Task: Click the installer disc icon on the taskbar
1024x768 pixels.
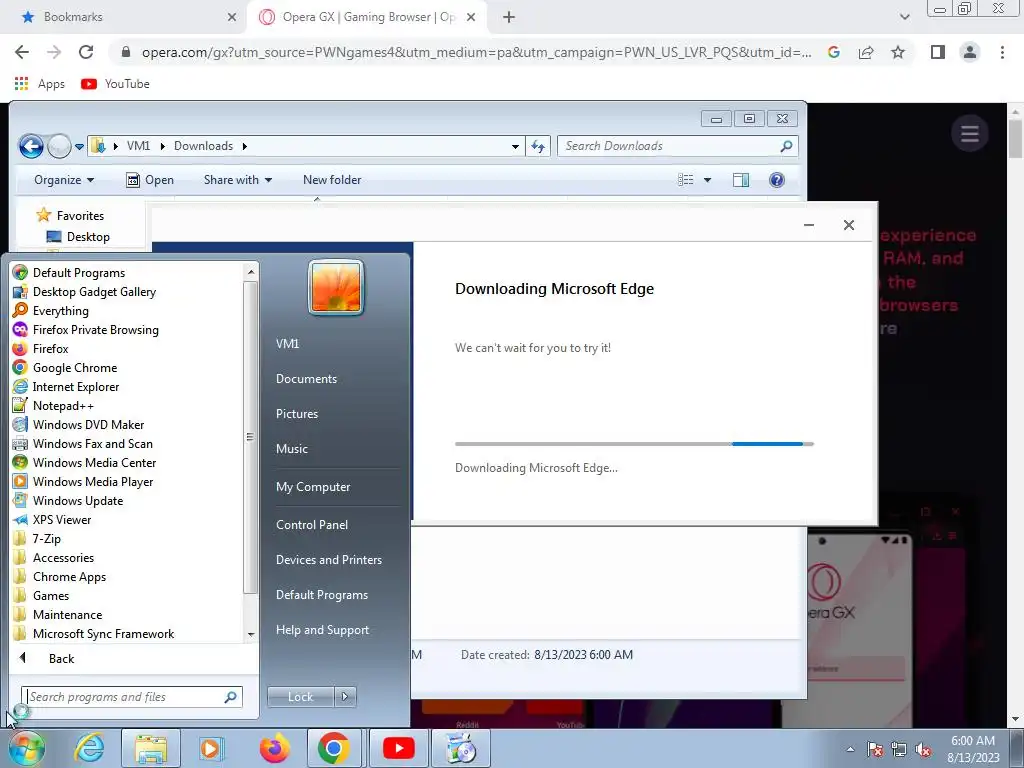Action: tap(462, 748)
